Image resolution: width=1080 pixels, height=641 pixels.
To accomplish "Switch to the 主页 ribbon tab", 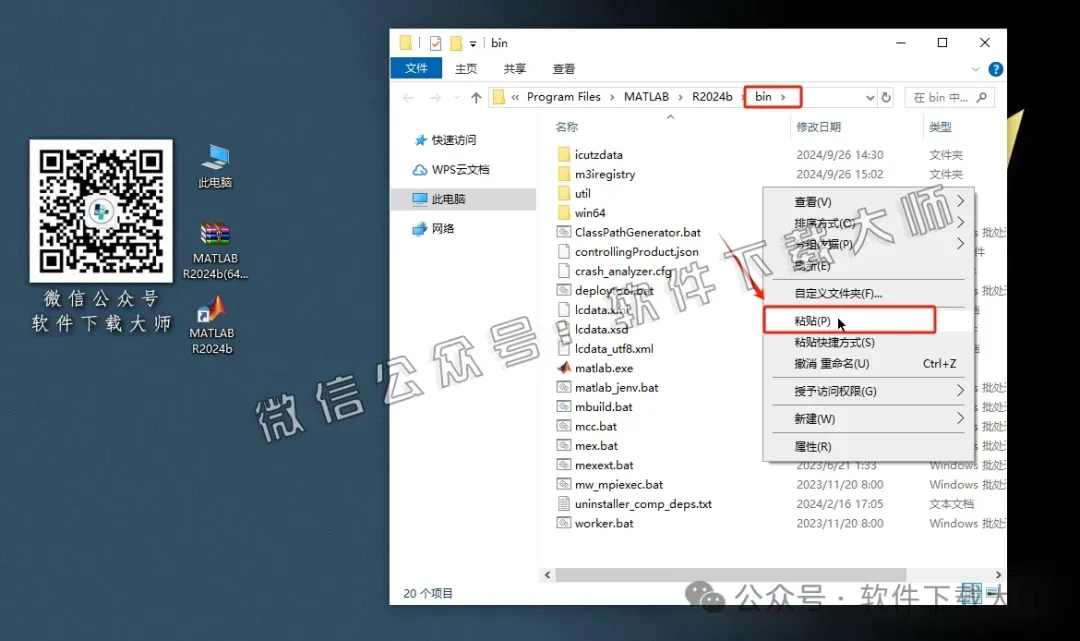I will (466, 69).
